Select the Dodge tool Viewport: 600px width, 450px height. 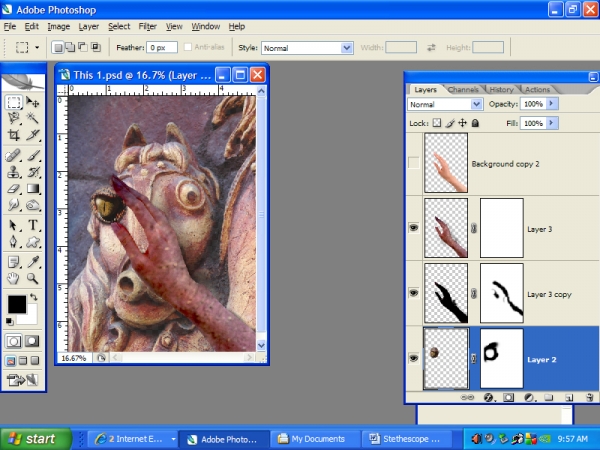tap(33, 205)
